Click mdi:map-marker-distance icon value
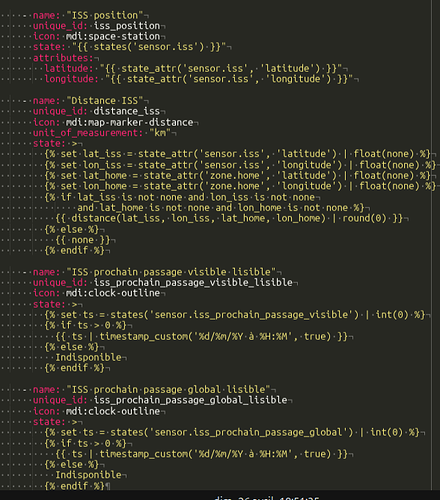Image resolution: width=440 pixels, height=500 pixels. point(129,122)
